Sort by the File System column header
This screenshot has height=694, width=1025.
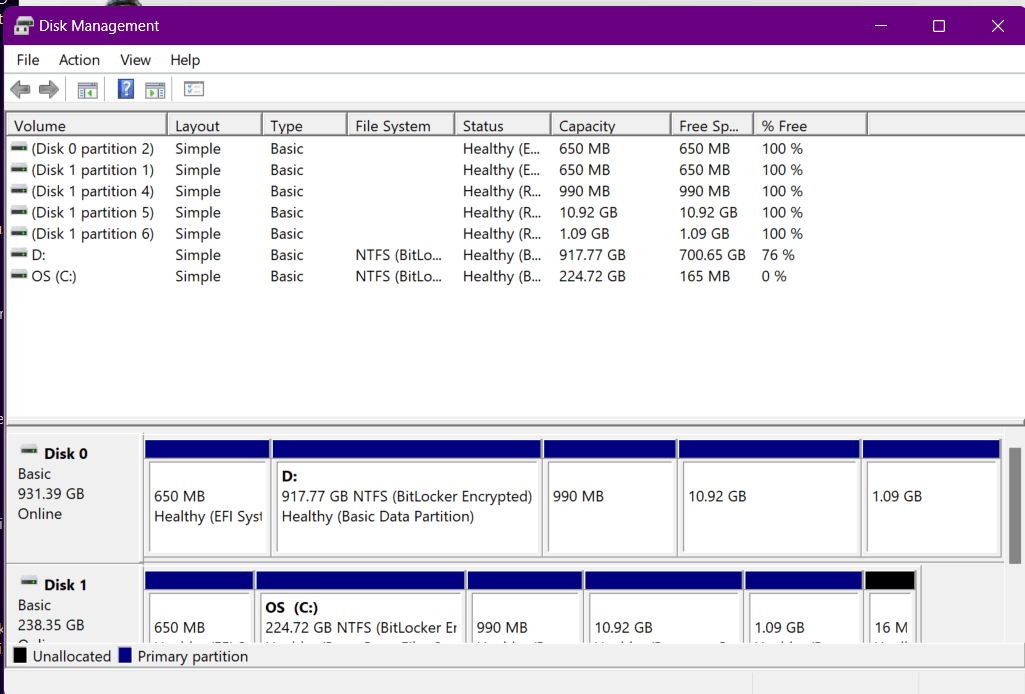[x=401, y=125]
